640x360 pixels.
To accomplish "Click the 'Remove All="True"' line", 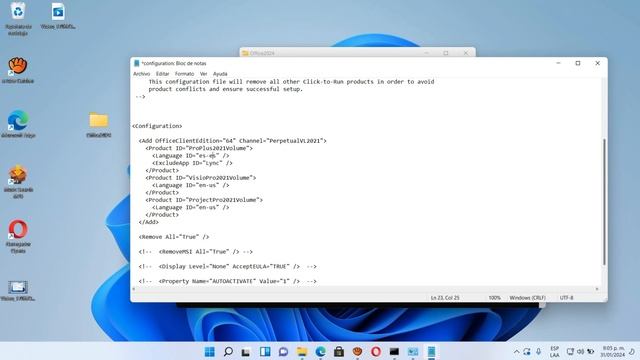I will 174,237.
